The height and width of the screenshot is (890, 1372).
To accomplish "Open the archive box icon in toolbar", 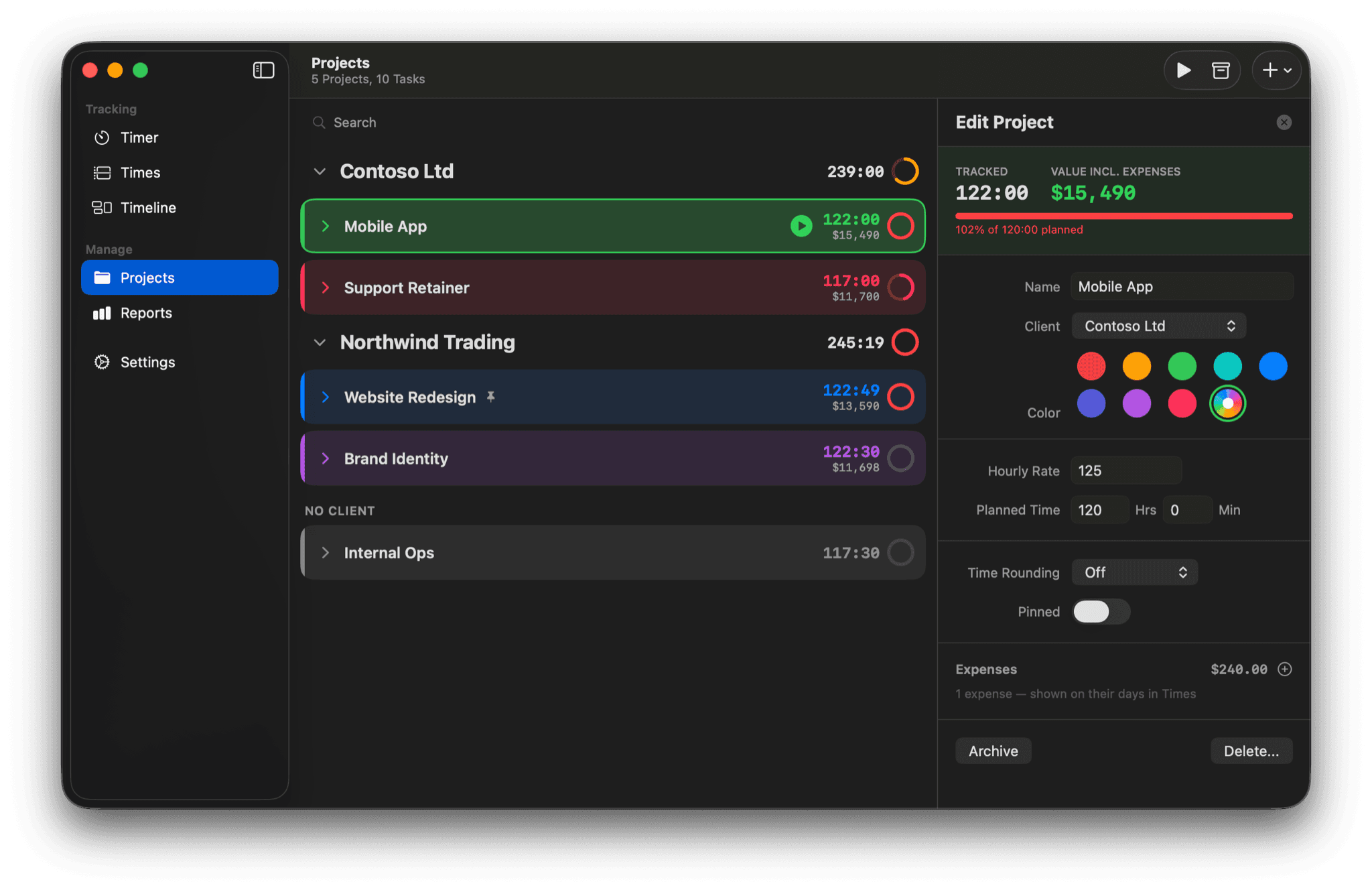I will point(1221,70).
